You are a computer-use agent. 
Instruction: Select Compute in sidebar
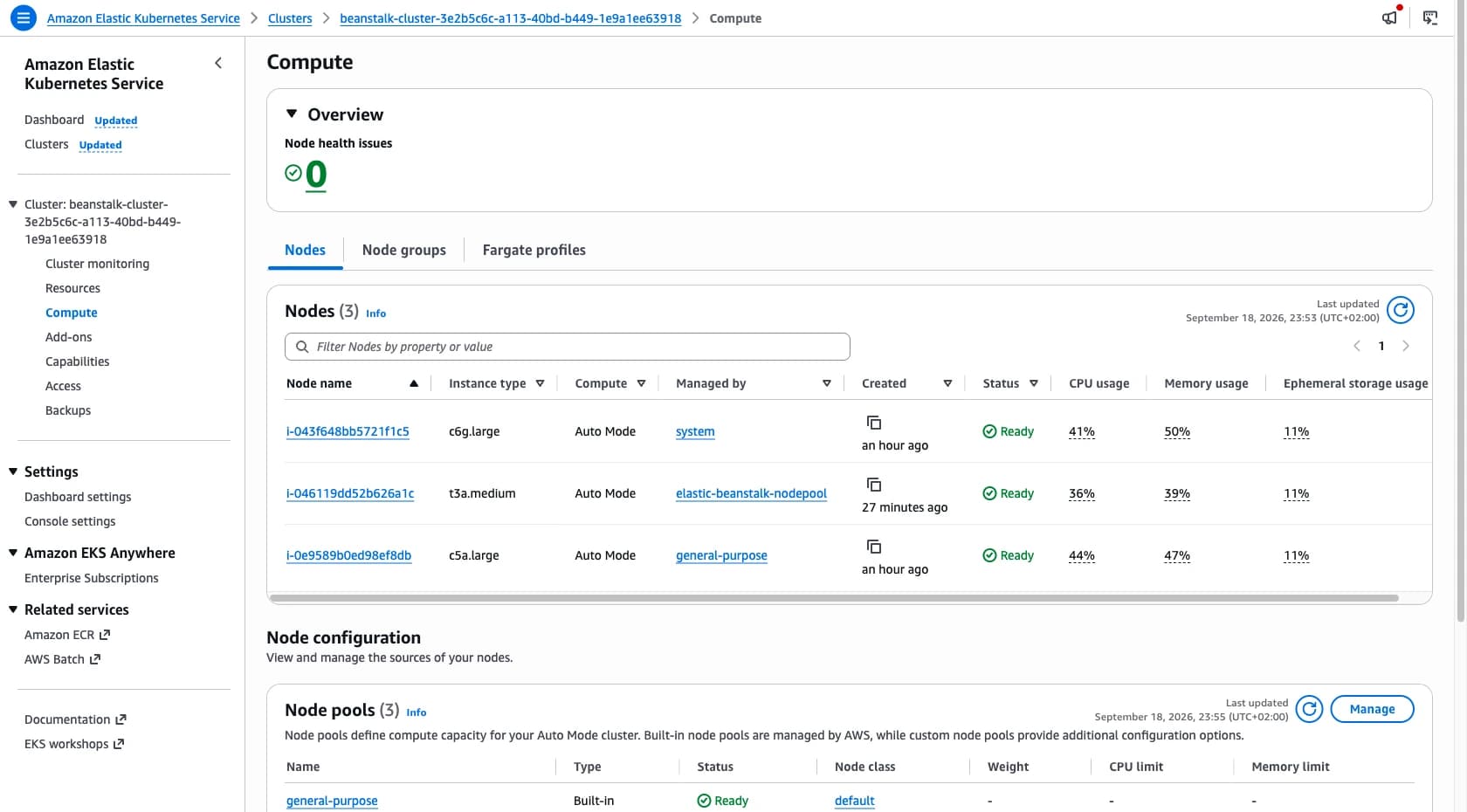coord(72,313)
